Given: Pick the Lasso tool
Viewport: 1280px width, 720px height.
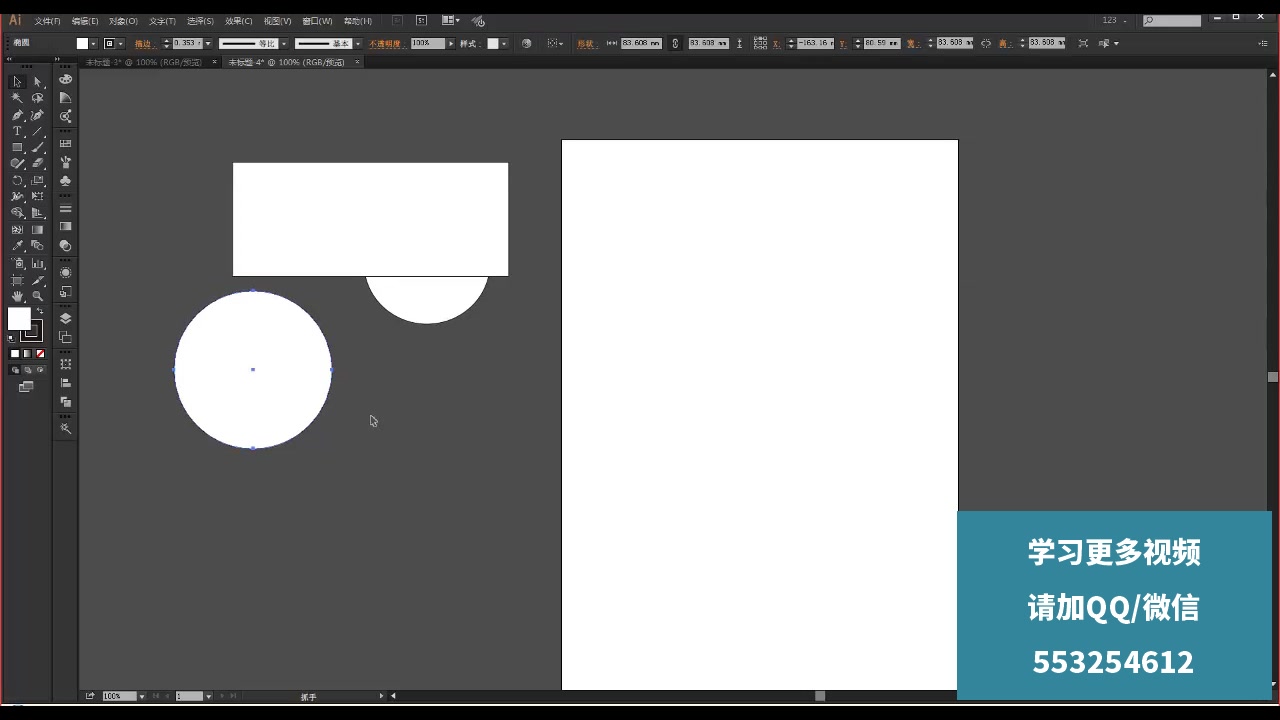Looking at the screenshot, I should 38,98.
